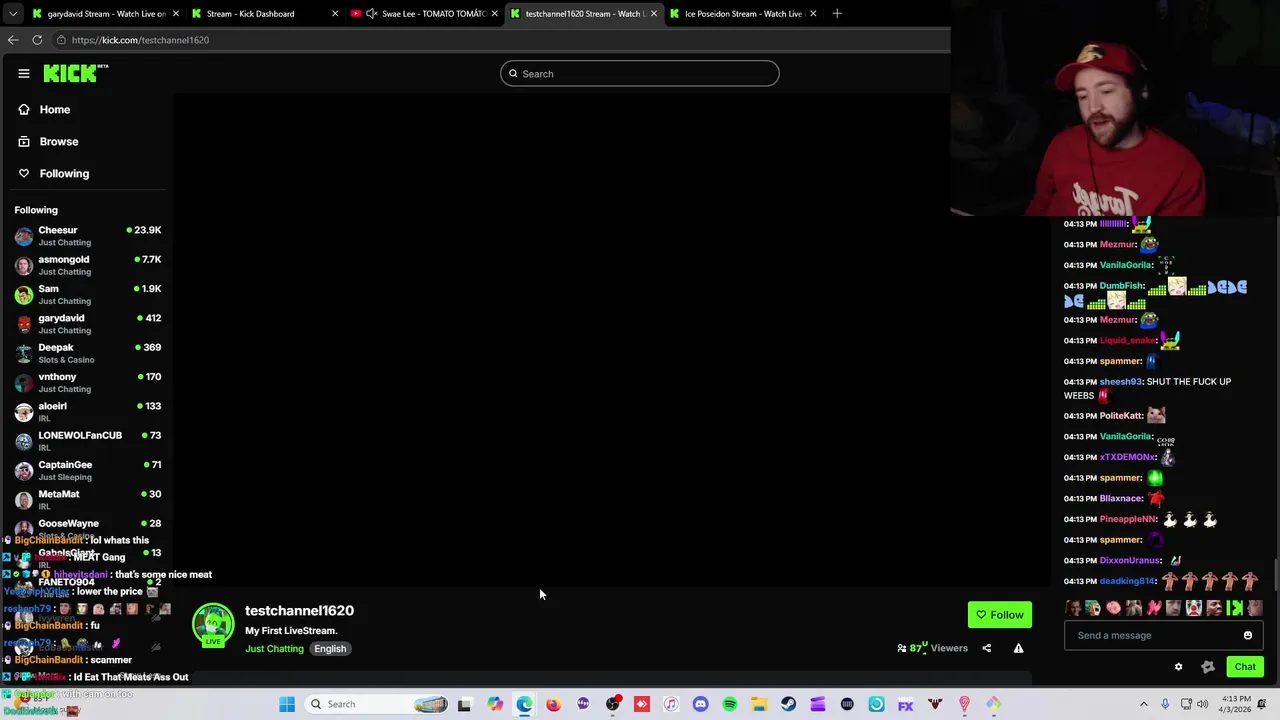This screenshot has width=1280, height=720.
Task: Click the report warning triangle icon
Action: click(1018, 648)
